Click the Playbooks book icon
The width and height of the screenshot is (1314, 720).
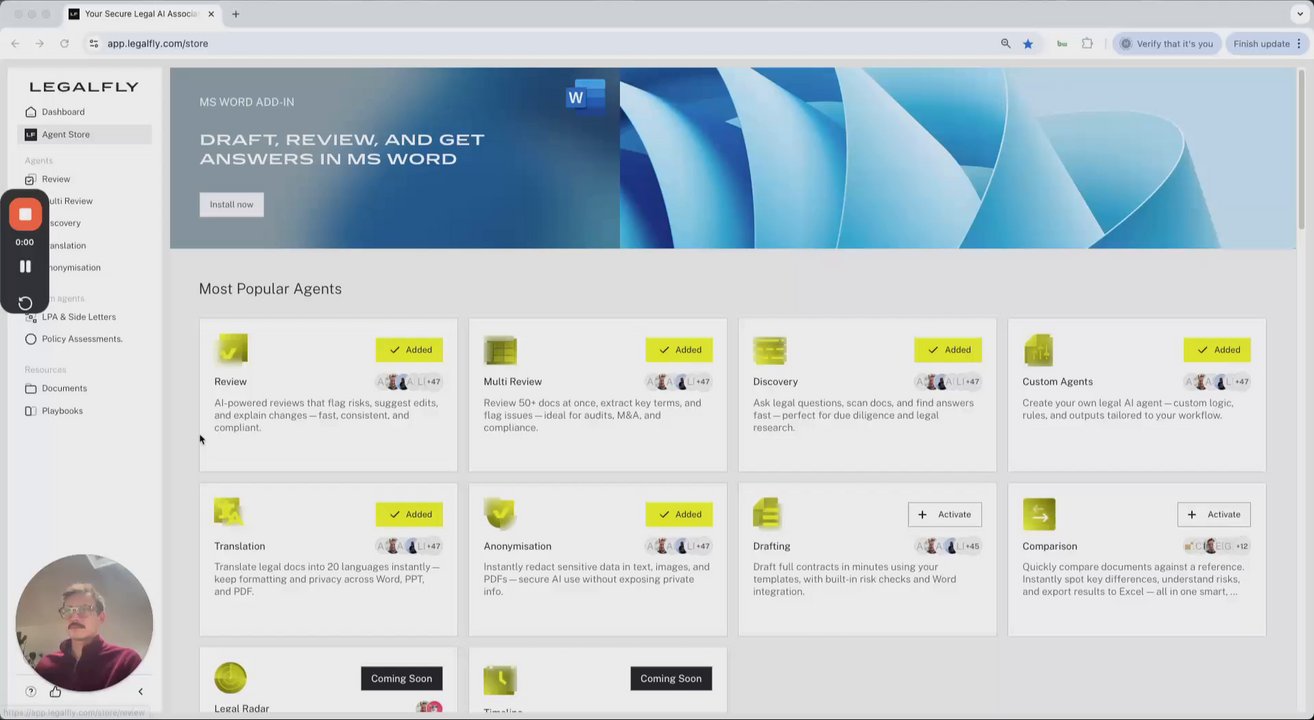pos(31,411)
